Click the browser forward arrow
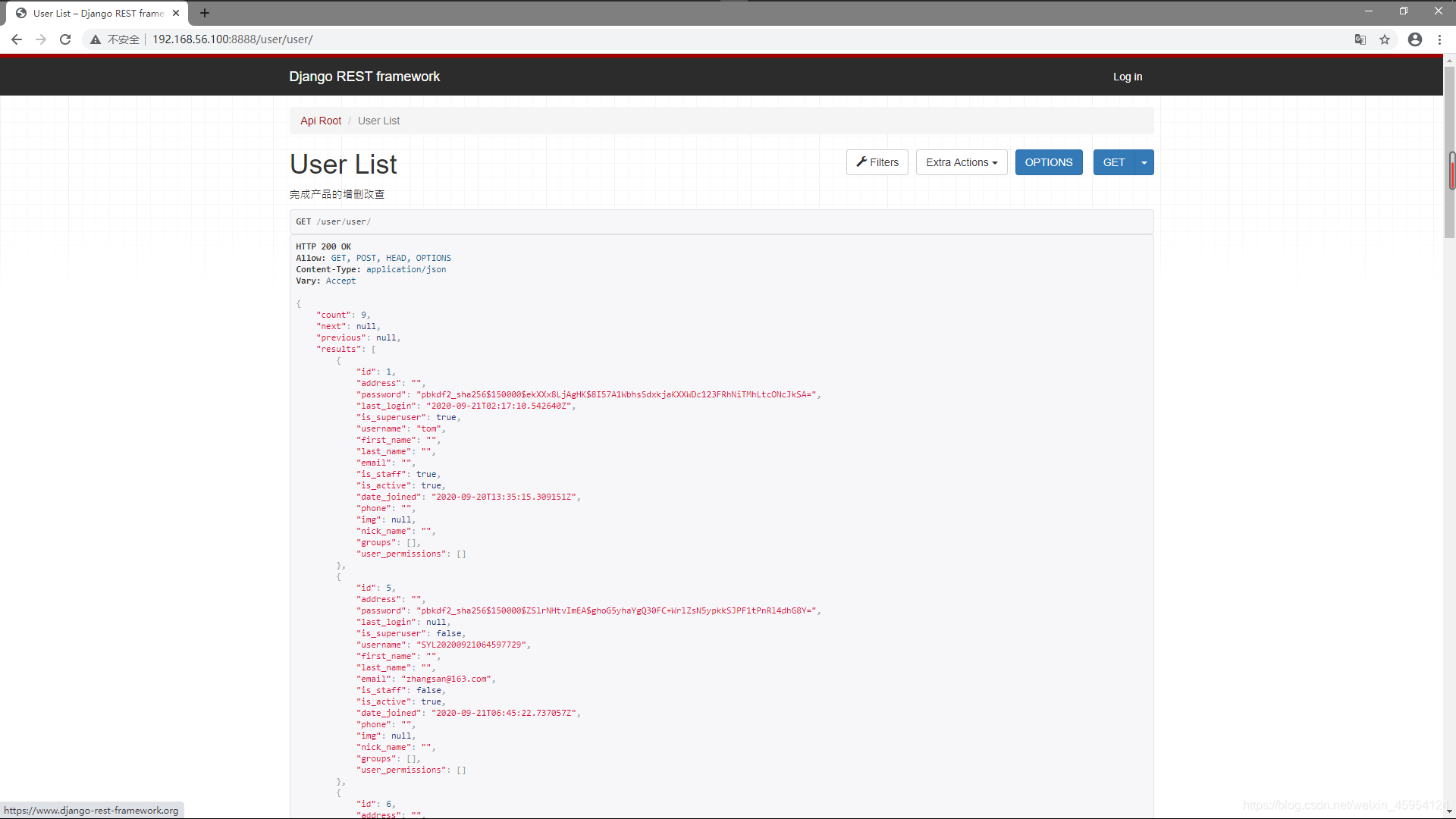 [x=41, y=39]
